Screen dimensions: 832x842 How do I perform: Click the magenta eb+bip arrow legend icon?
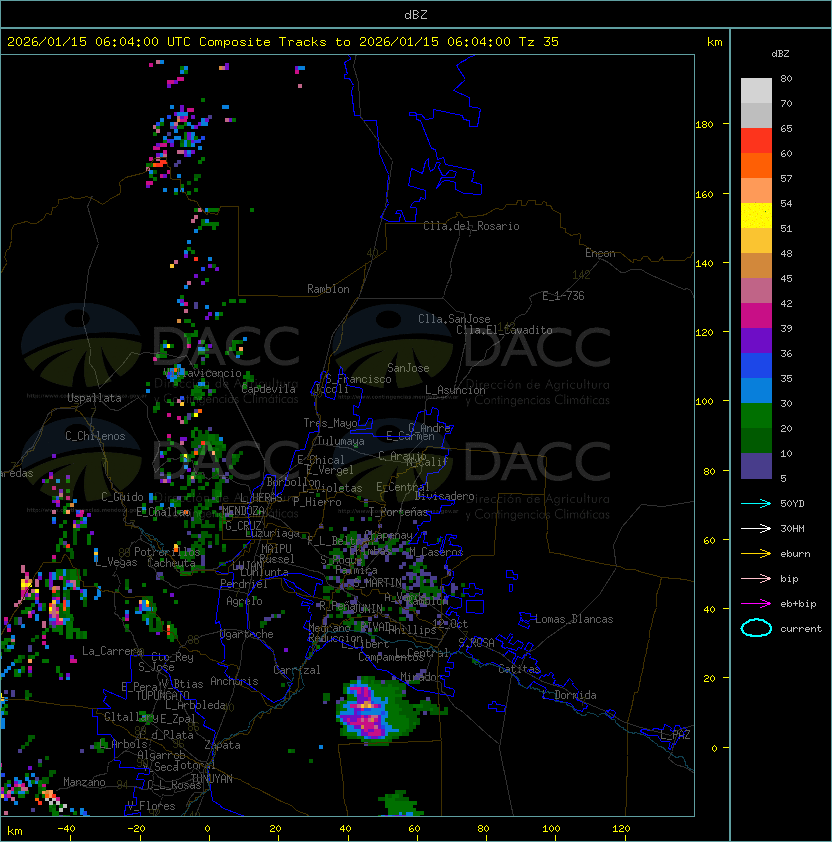tap(756, 604)
